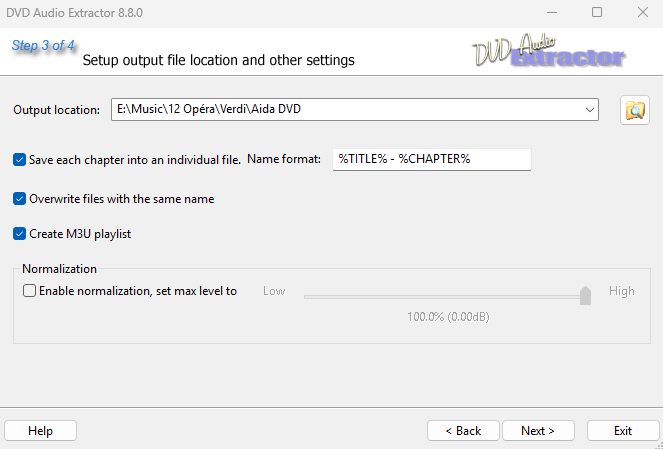This screenshot has width=663, height=449.
Task: Open the Output location dropdown arrow
Action: [x=589, y=110]
